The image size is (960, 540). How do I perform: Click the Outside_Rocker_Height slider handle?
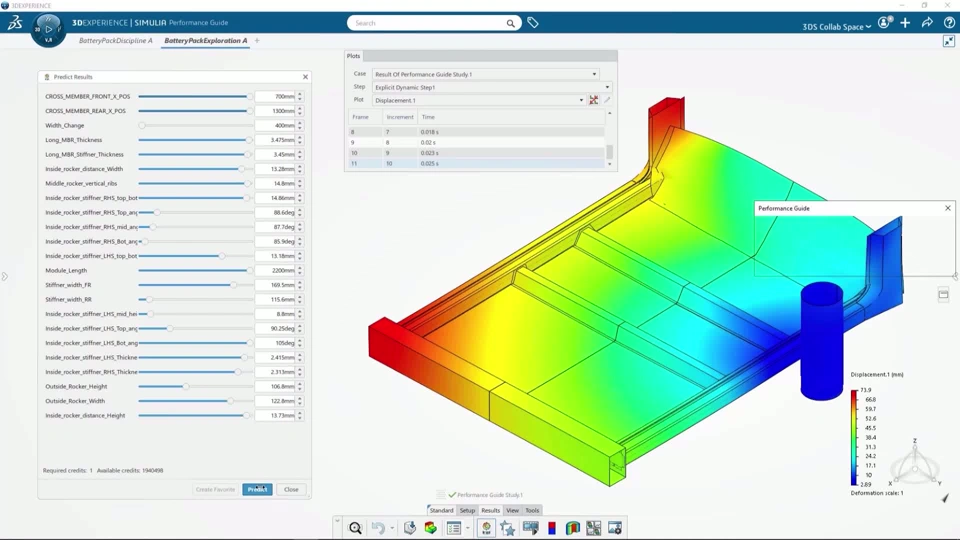(x=186, y=386)
